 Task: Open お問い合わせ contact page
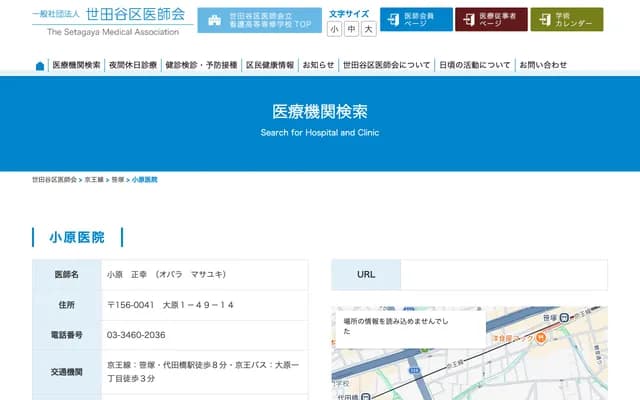coord(543,65)
